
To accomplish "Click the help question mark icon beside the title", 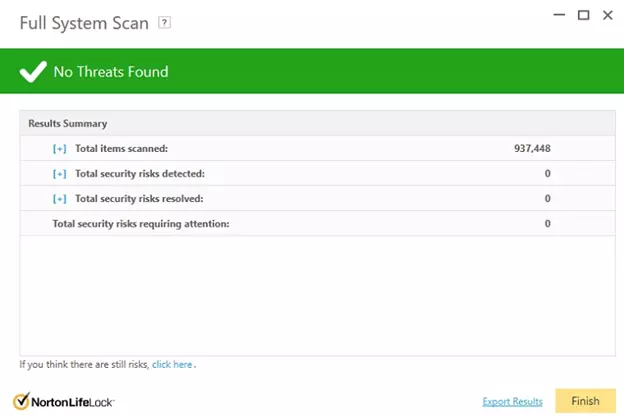I will [165, 23].
